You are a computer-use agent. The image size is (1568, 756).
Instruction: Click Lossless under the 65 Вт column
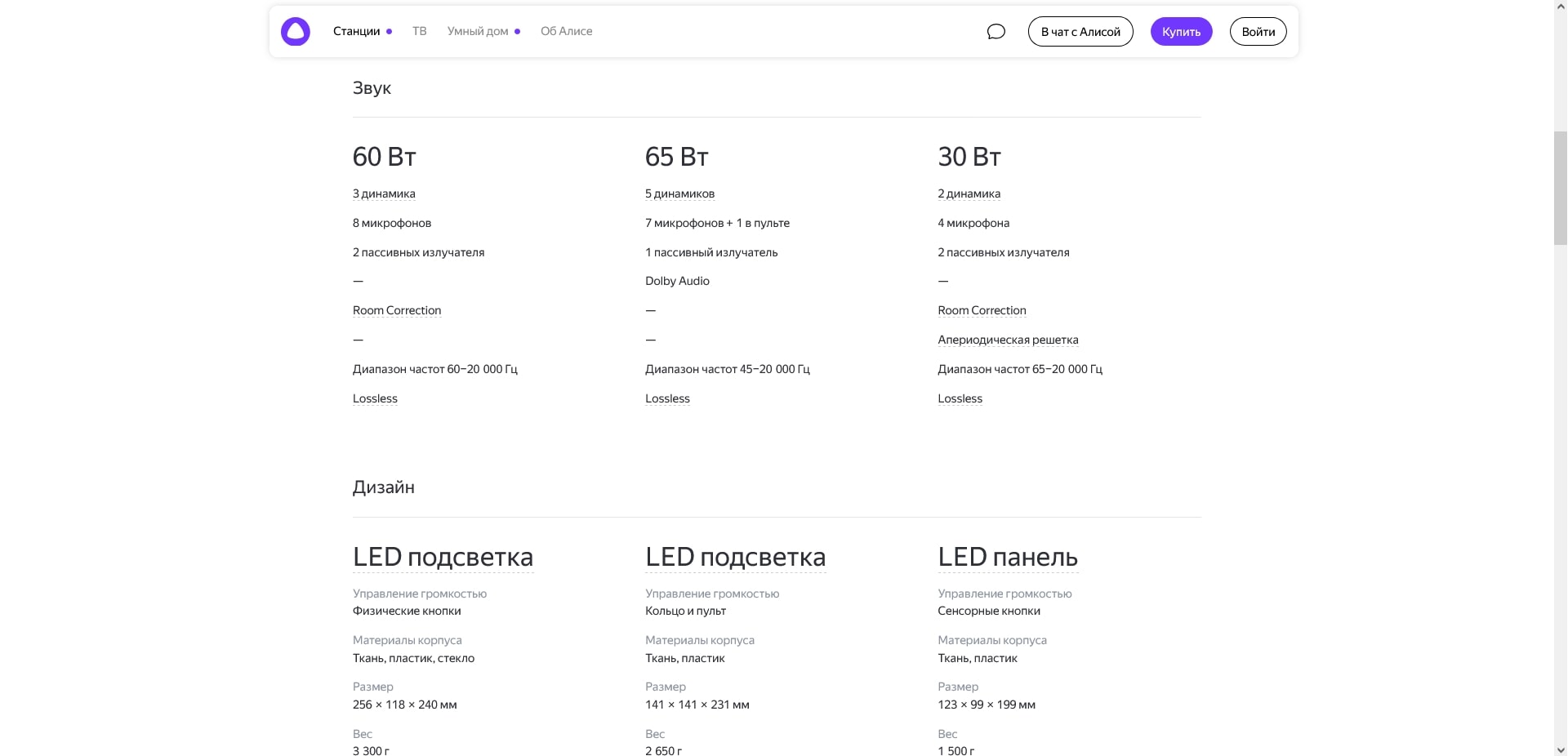[x=666, y=398]
